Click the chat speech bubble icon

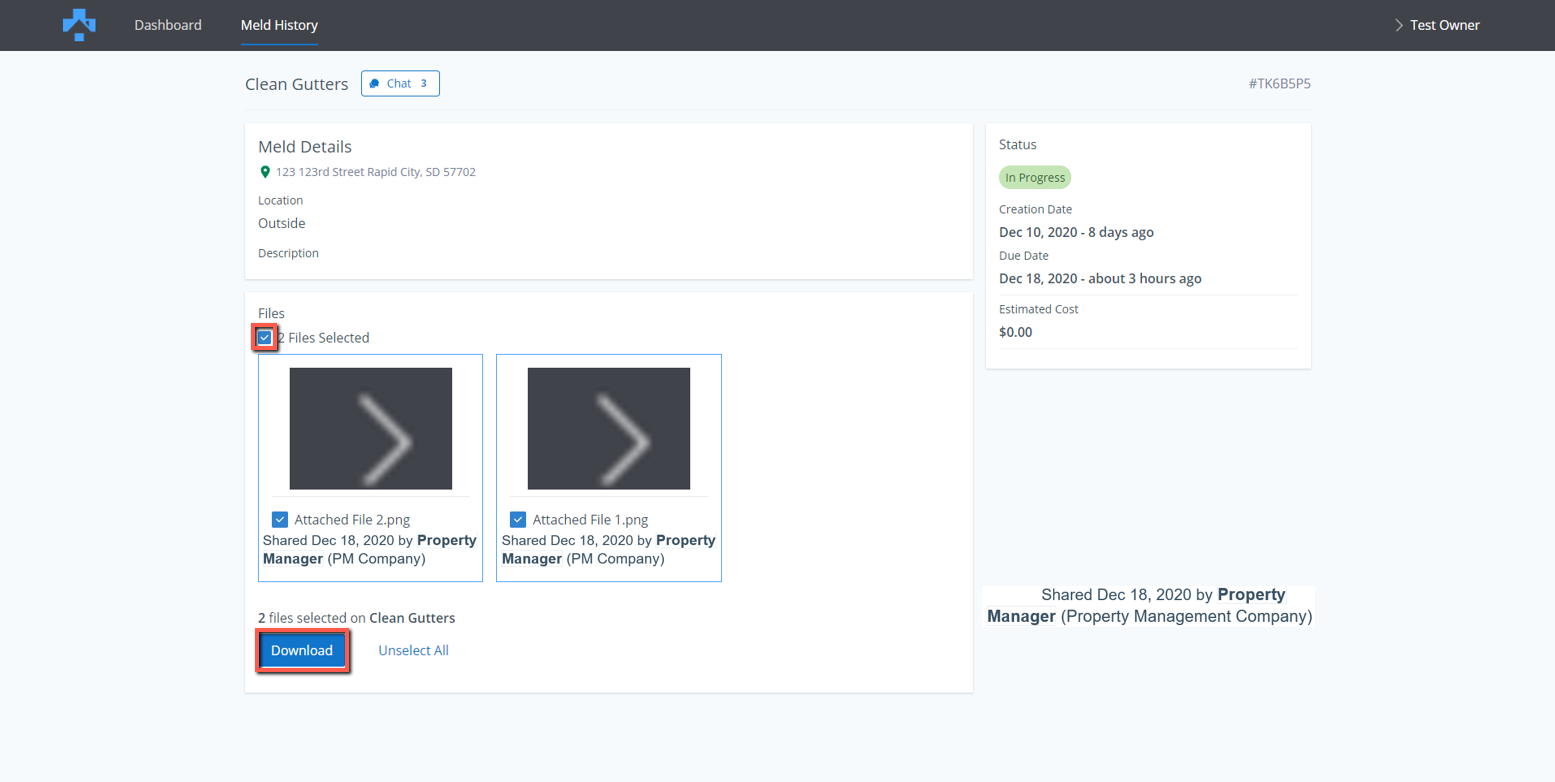point(374,84)
